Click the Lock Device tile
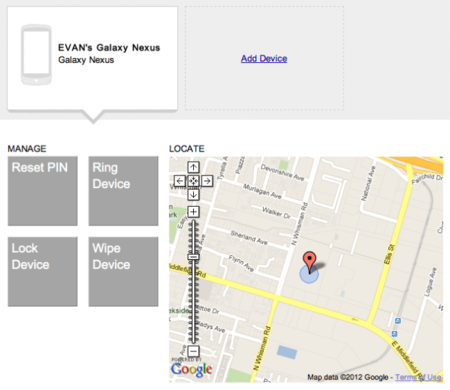This screenshot has height=390, width=450. pyautogui.click(x=43, y=272)
